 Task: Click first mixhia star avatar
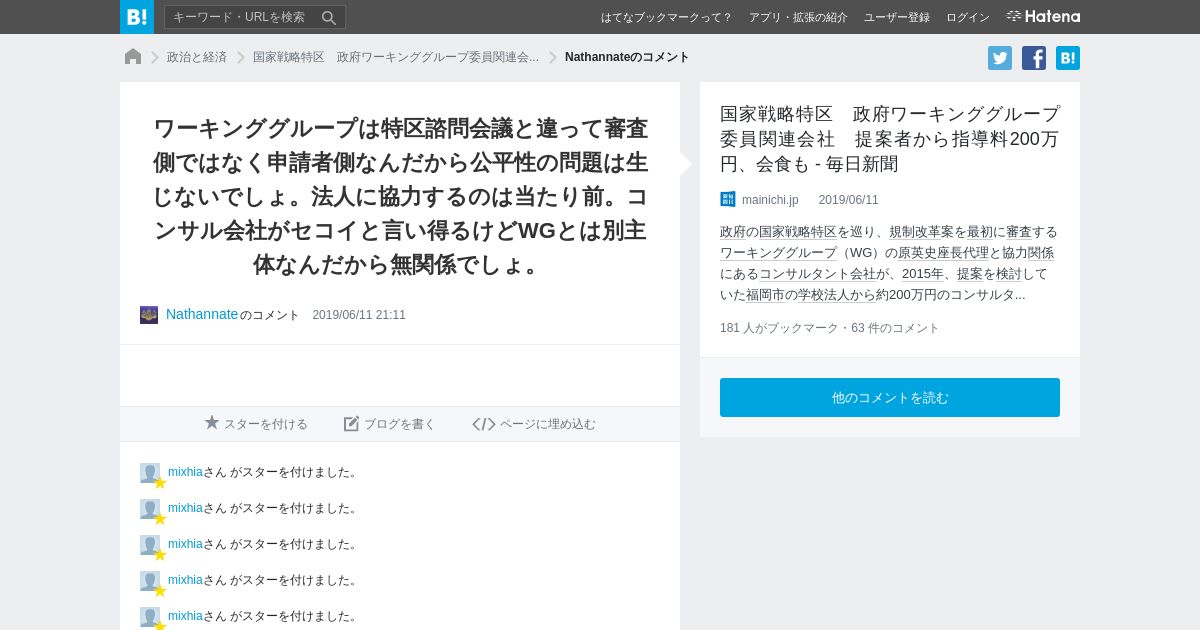pyautogui.click(x=151, y=474)
